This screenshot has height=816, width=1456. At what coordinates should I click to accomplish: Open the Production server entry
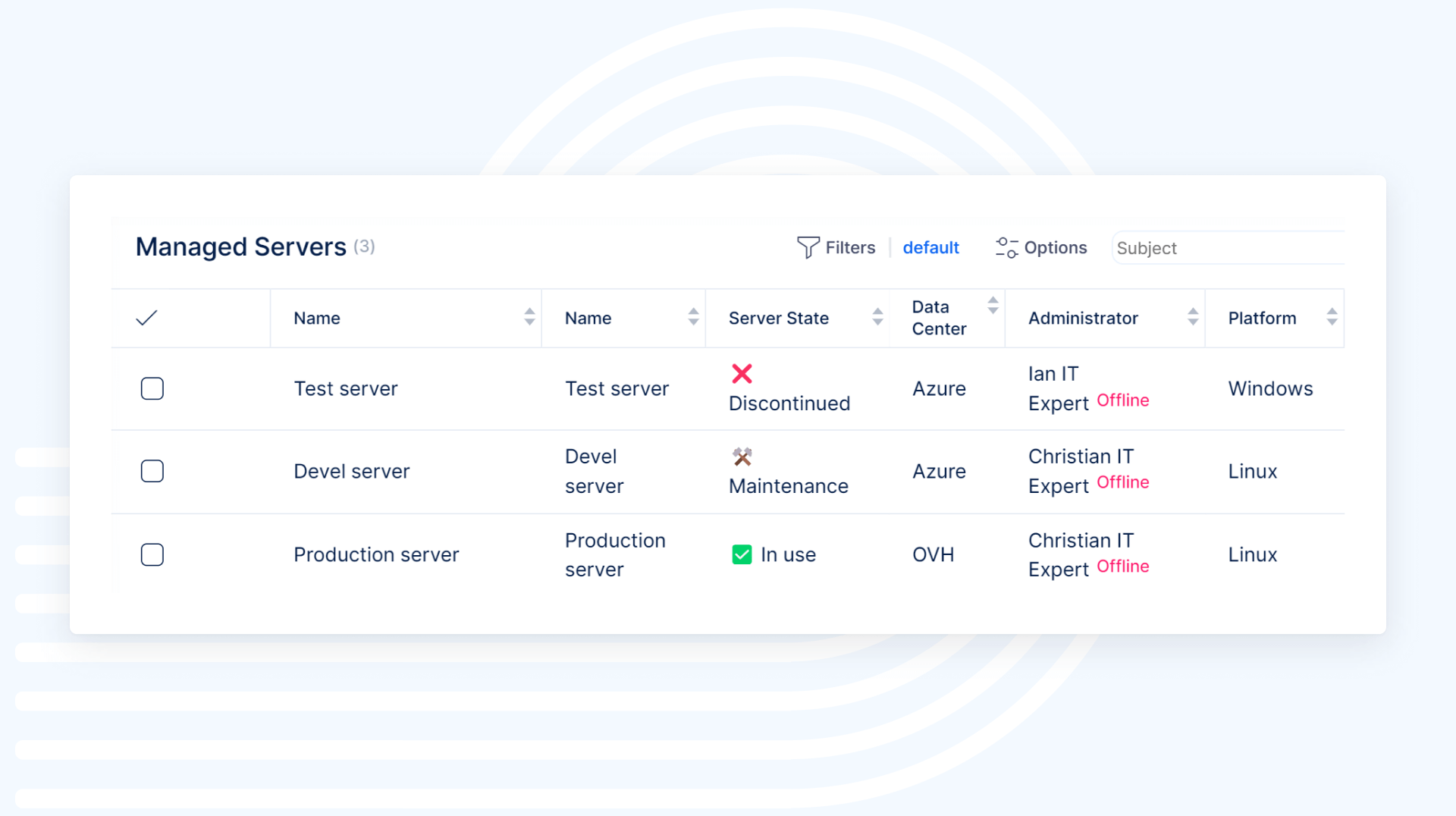click(x=376, y=554)
